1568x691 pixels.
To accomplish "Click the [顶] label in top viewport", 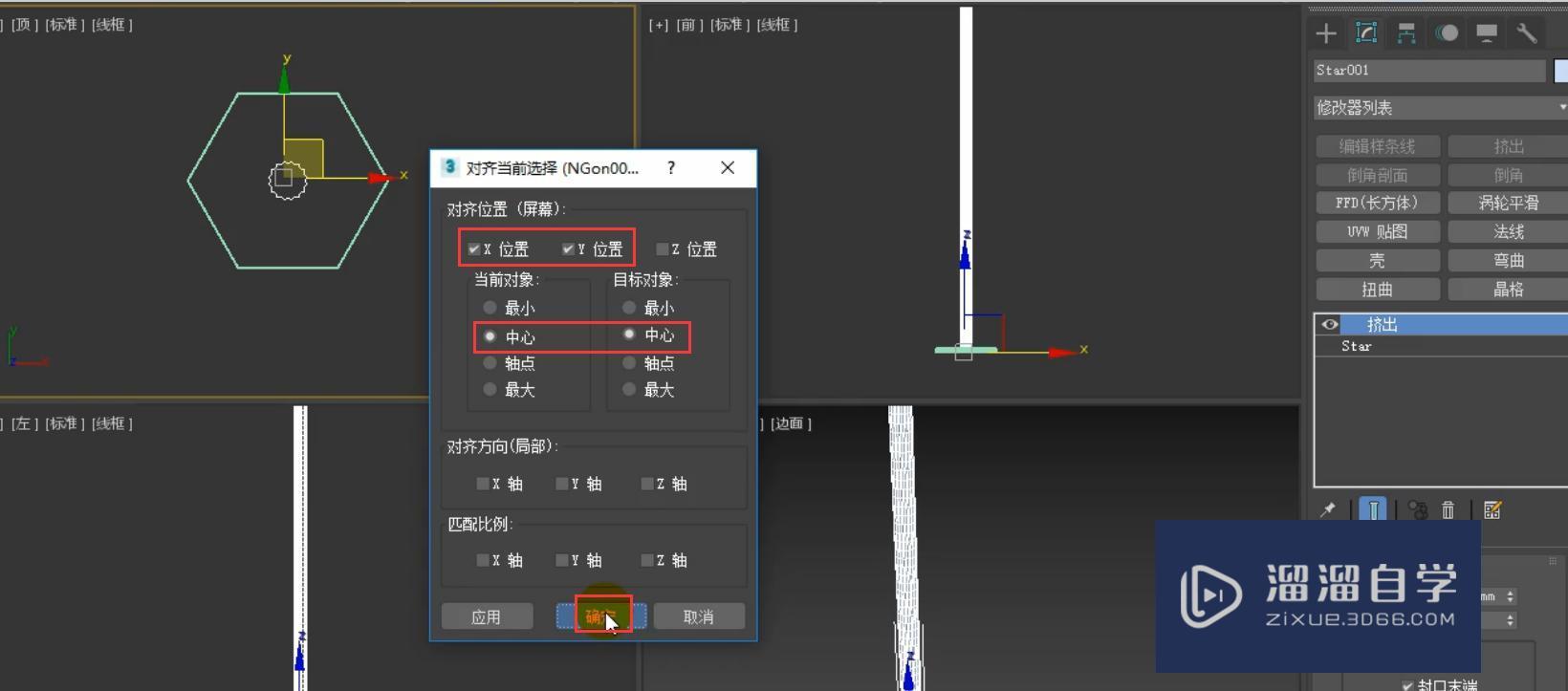I will coord(25,25).
